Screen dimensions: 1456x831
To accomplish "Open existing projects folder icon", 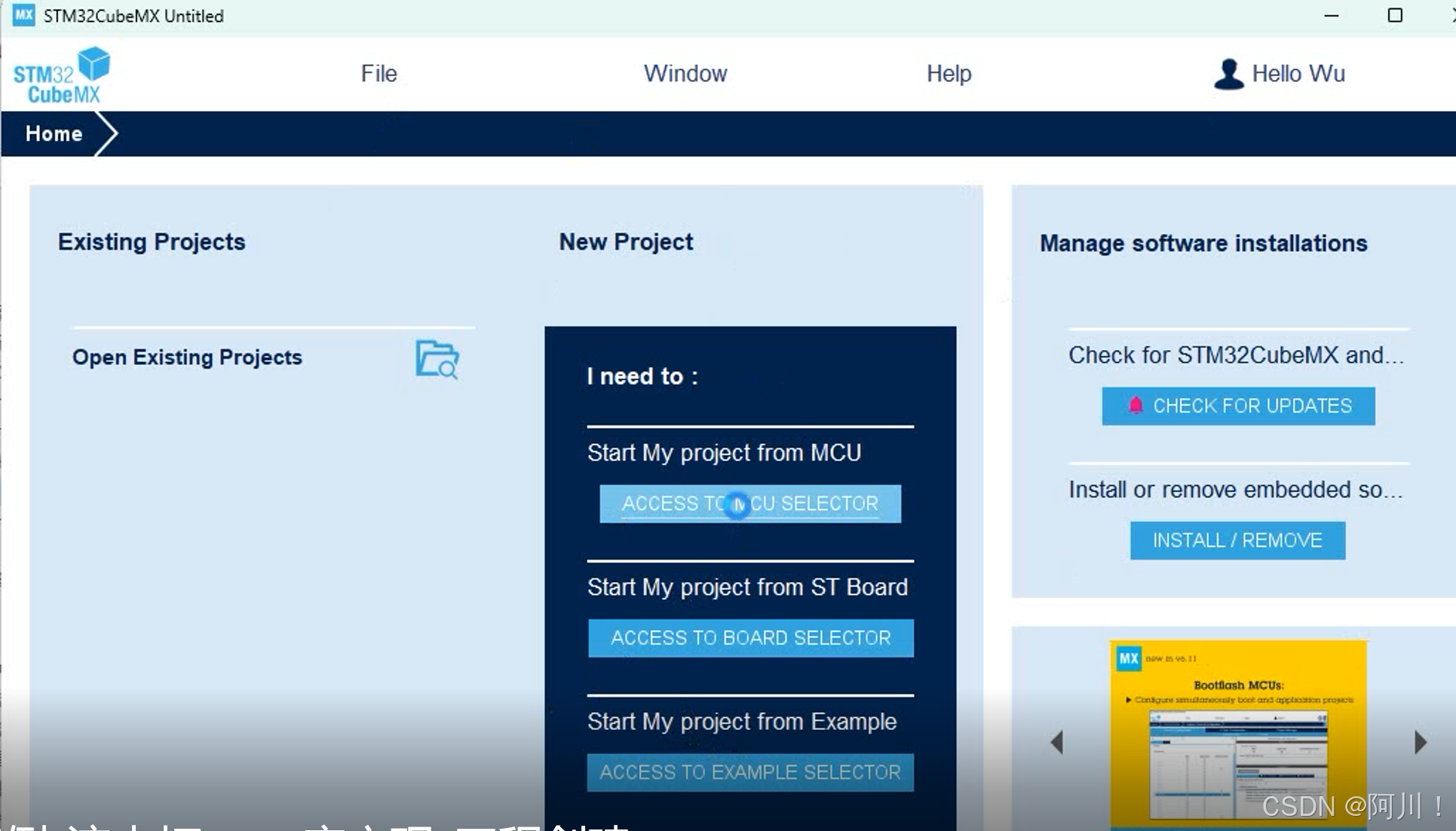I will point(437,359).
